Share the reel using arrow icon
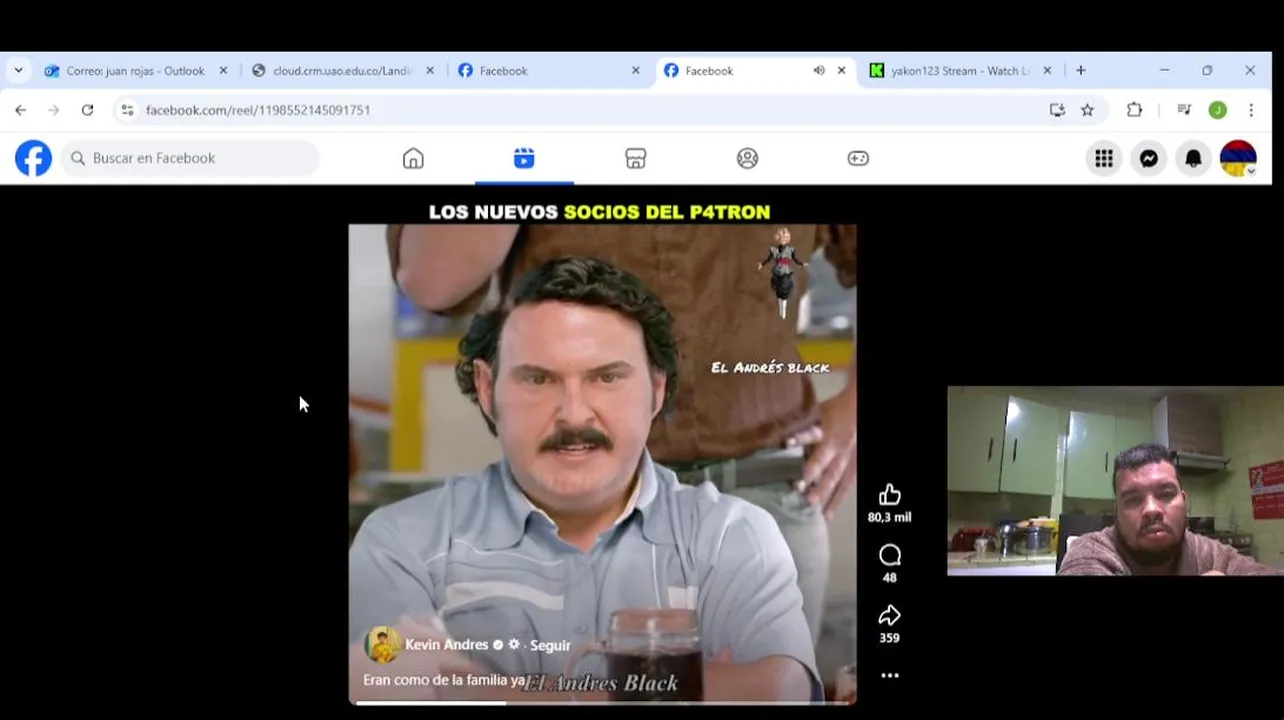 coord(889,615)
